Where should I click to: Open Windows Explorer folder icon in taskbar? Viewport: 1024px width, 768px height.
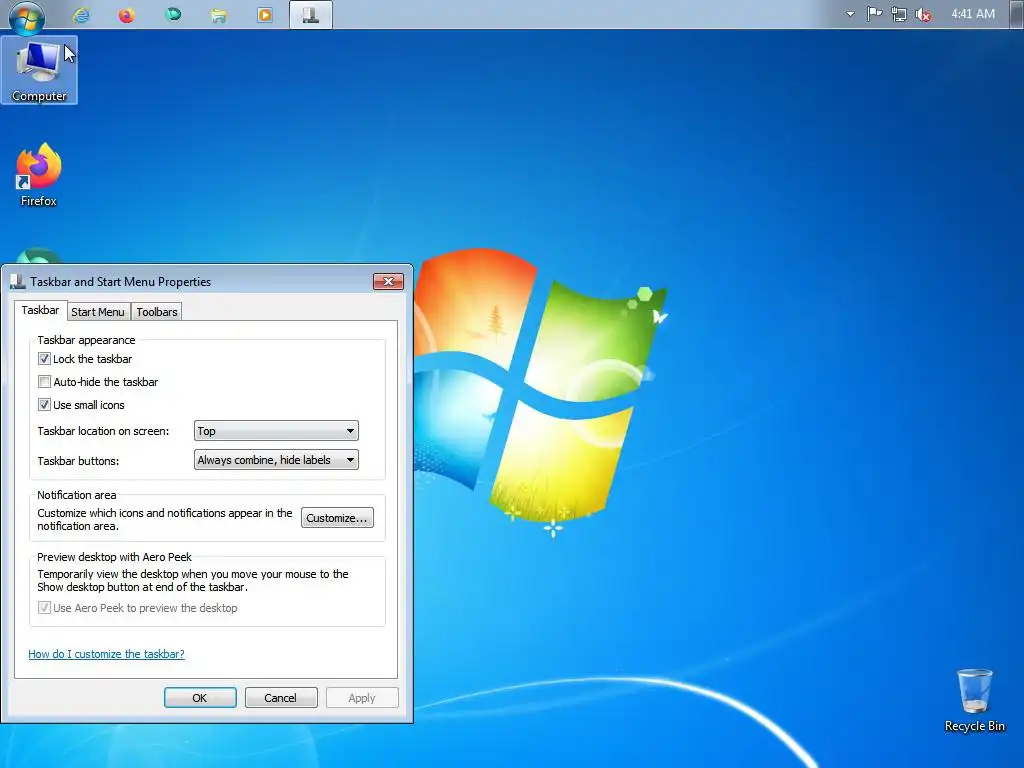coord(219,14)
